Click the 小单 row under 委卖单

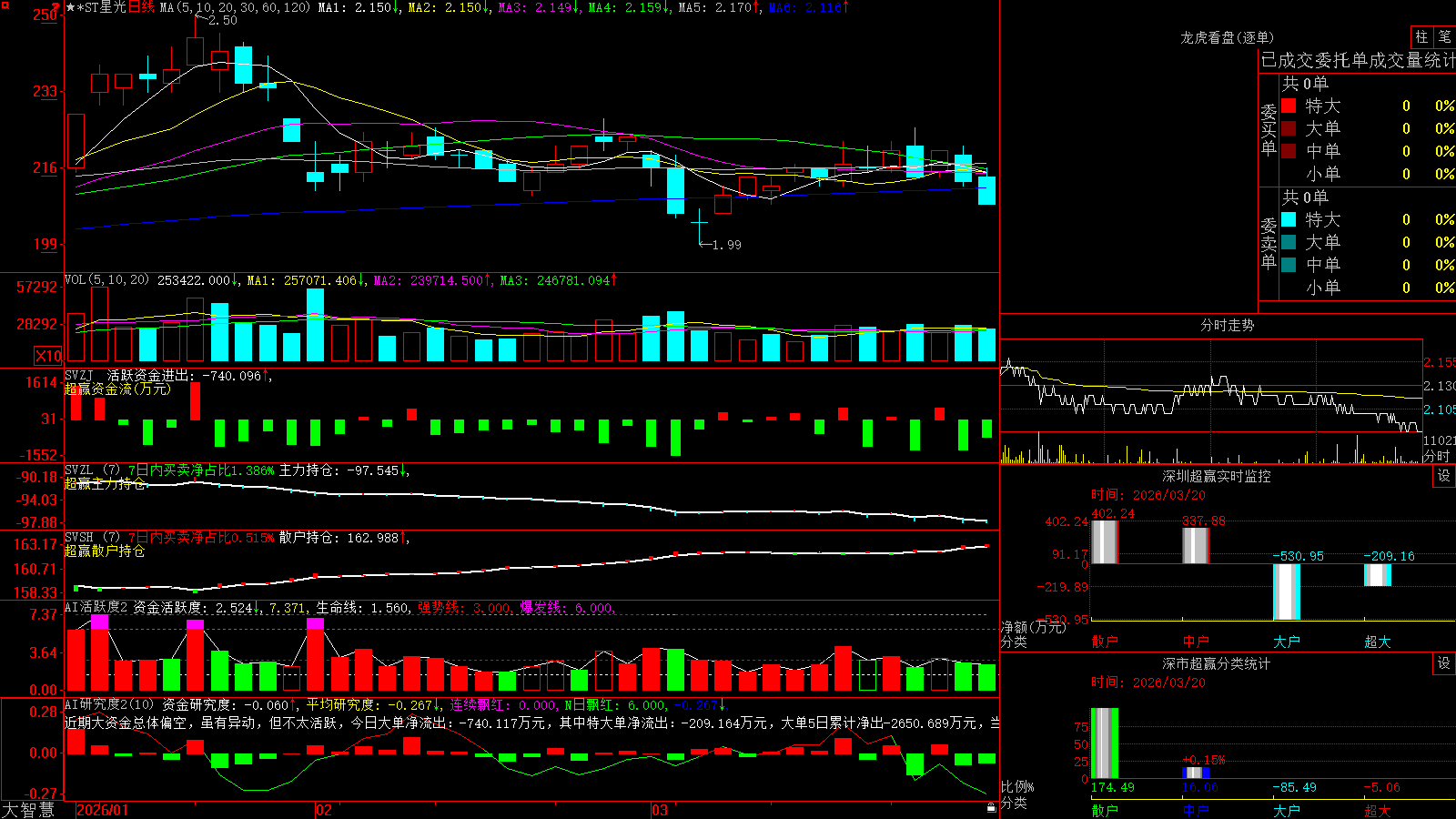1368,288
